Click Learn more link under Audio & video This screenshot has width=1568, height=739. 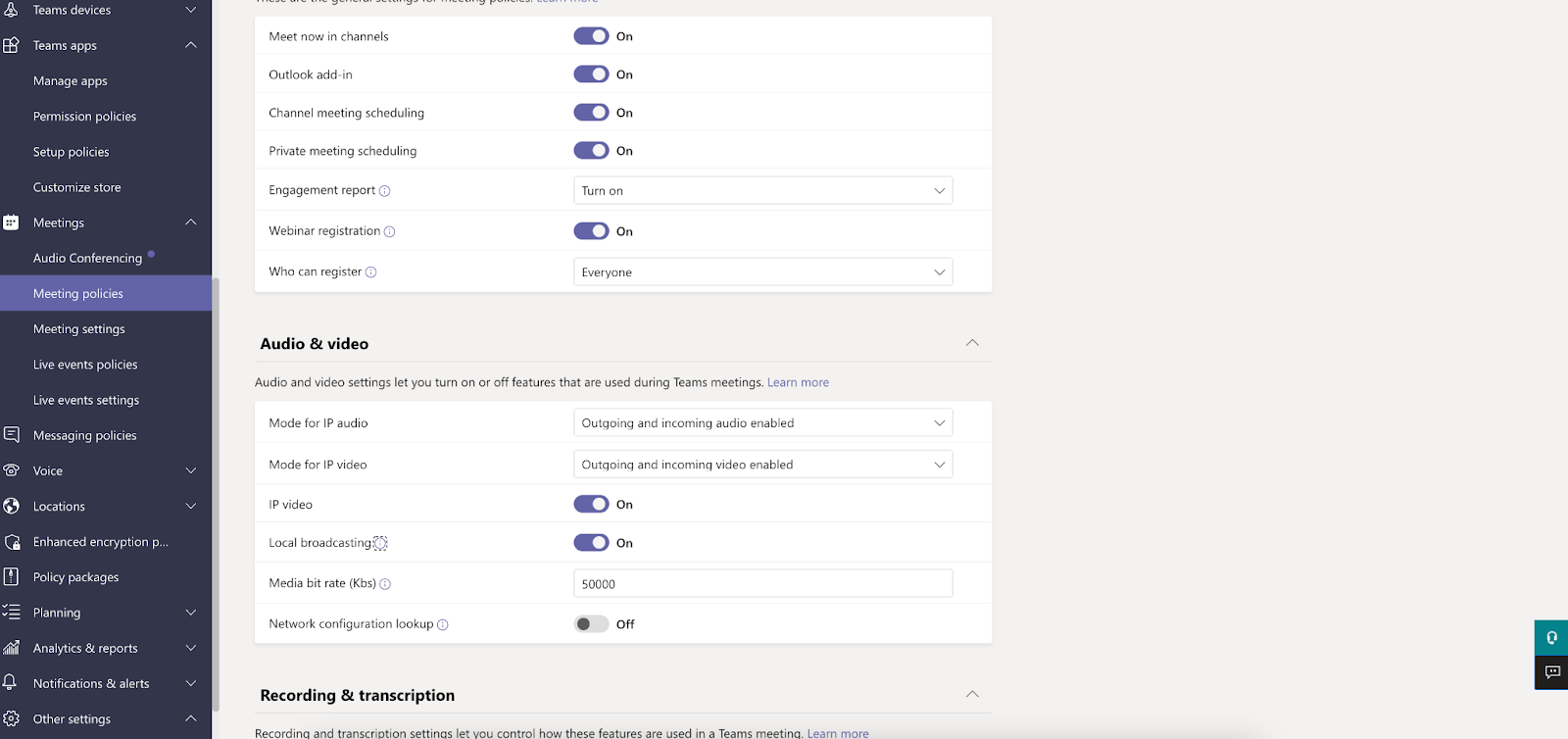[798, 382]
